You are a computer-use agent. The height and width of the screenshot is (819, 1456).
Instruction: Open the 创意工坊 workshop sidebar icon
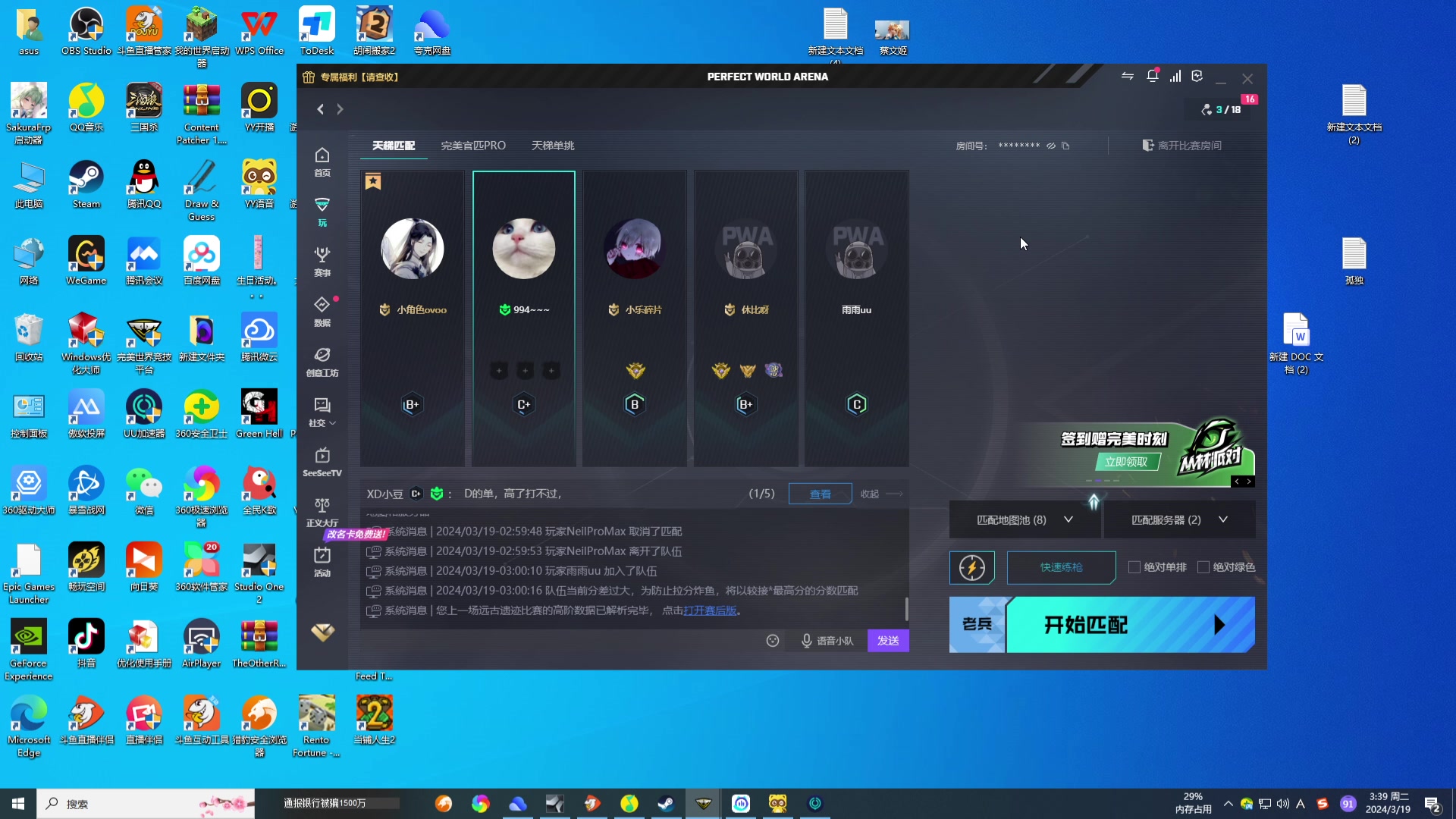point(322,361)
